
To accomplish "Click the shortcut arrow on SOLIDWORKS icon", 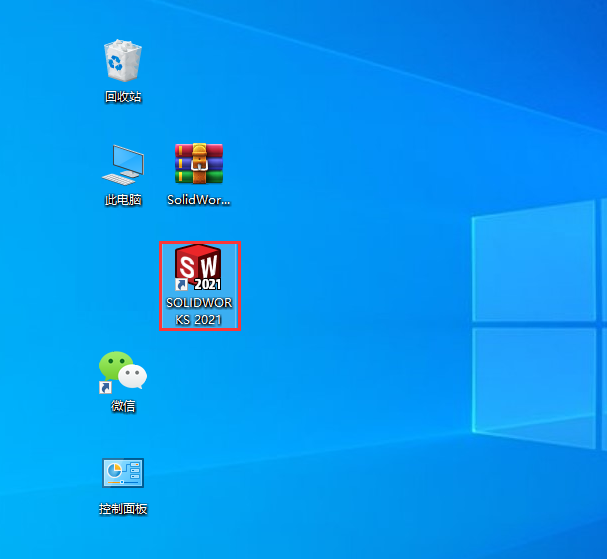I will pyautogui.click(x=181, y=285).
